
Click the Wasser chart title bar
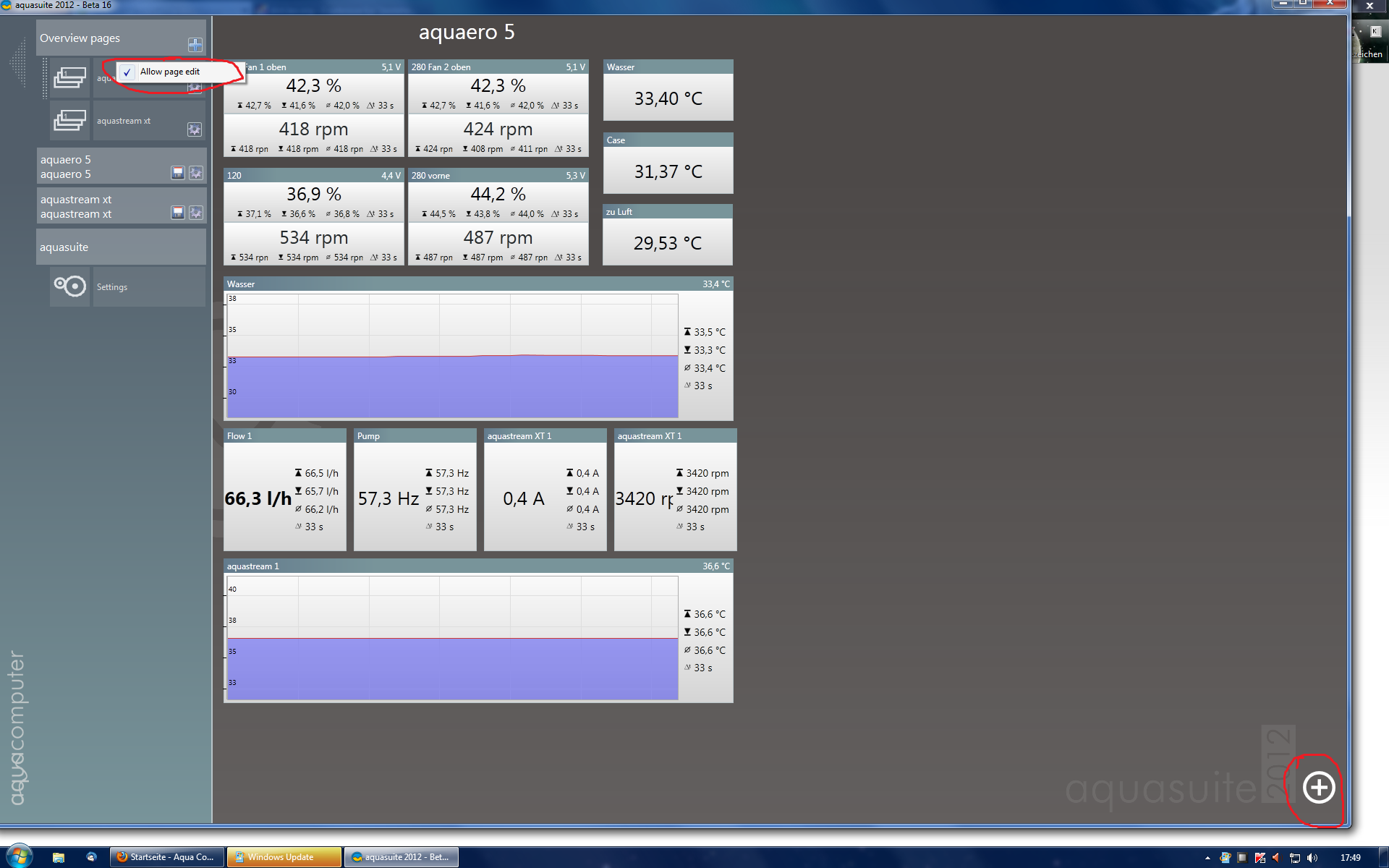(x=478, y=284)
